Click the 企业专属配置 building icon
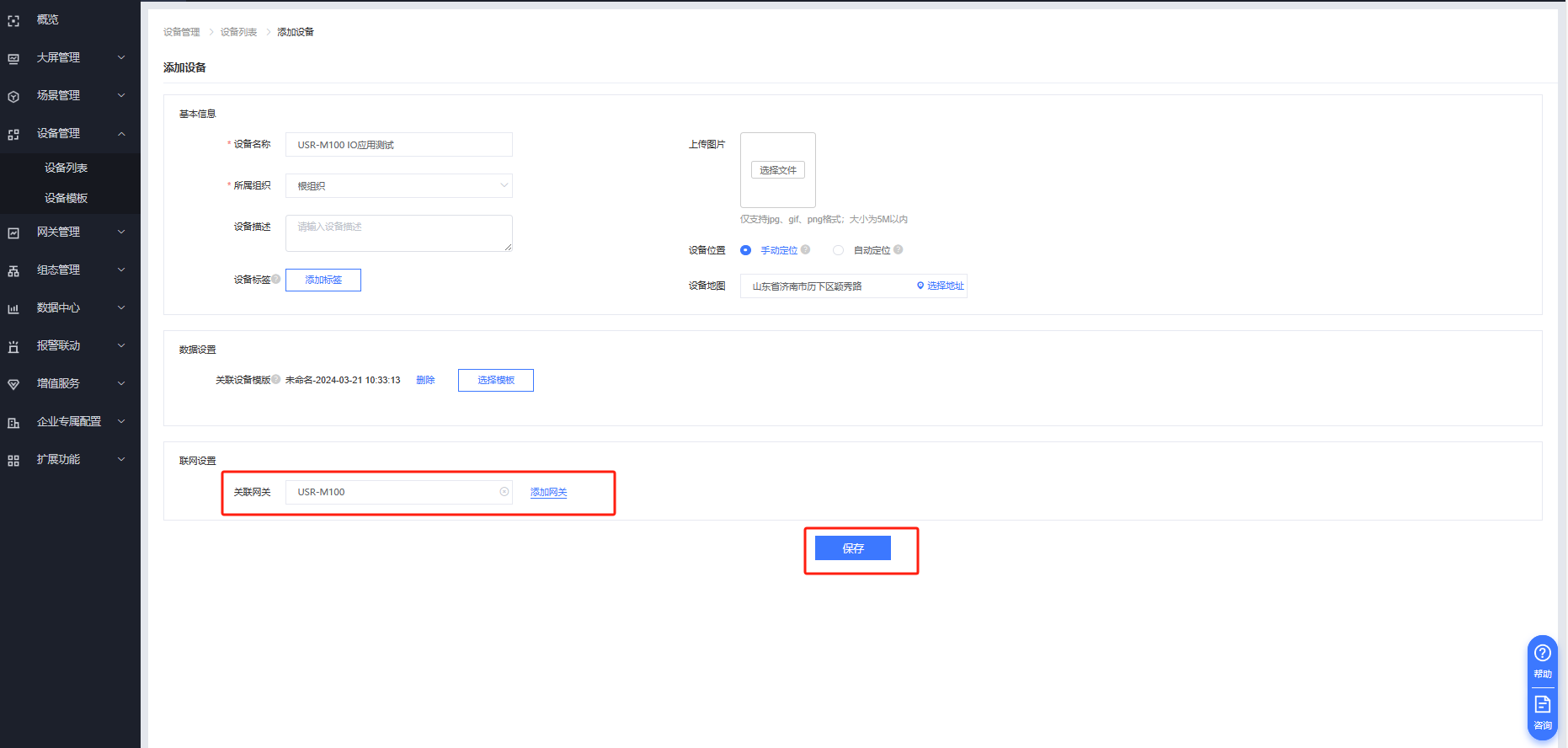The height and width of the screenshot is (748, 1568). (x=13, y=422)
